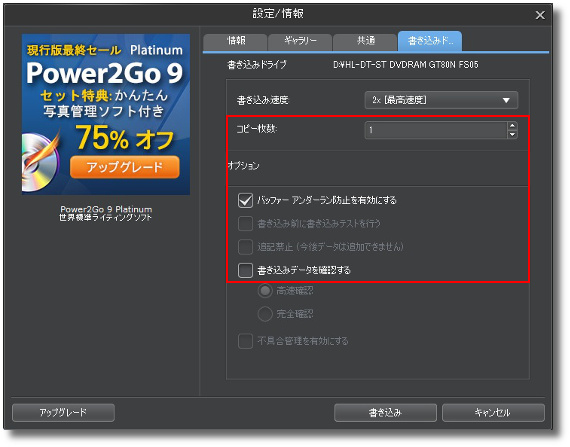This screenshot has width=570, height=447.
Task: Check the 追記禁止 checkbox
Action: (x=245, y=247)
